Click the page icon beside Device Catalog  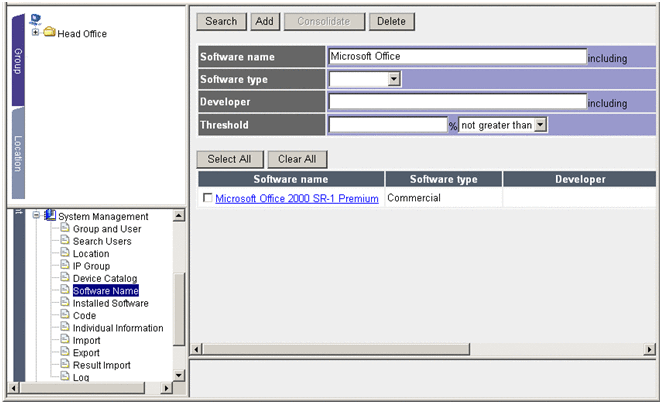(65, 277)
